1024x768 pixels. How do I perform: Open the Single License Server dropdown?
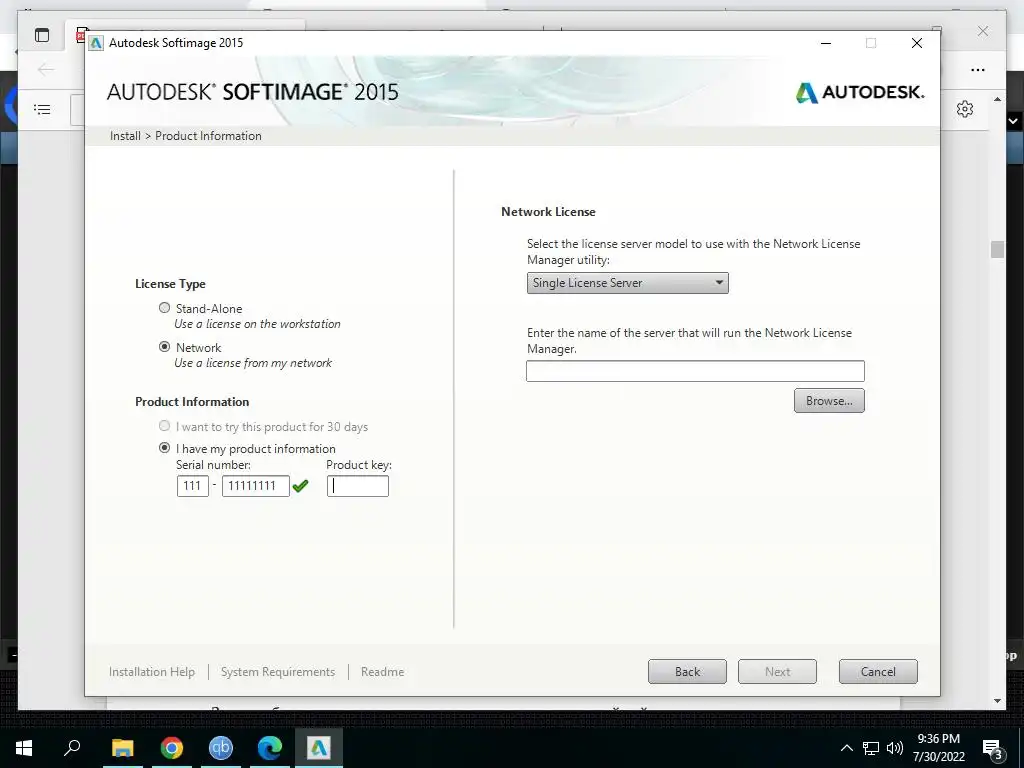click(x=628, y=283)
